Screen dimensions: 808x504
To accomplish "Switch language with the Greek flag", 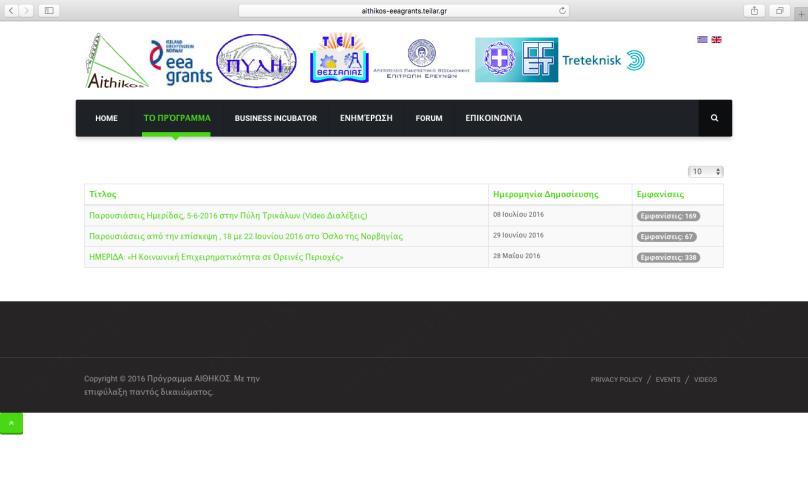I will click(x=702, y=39).
